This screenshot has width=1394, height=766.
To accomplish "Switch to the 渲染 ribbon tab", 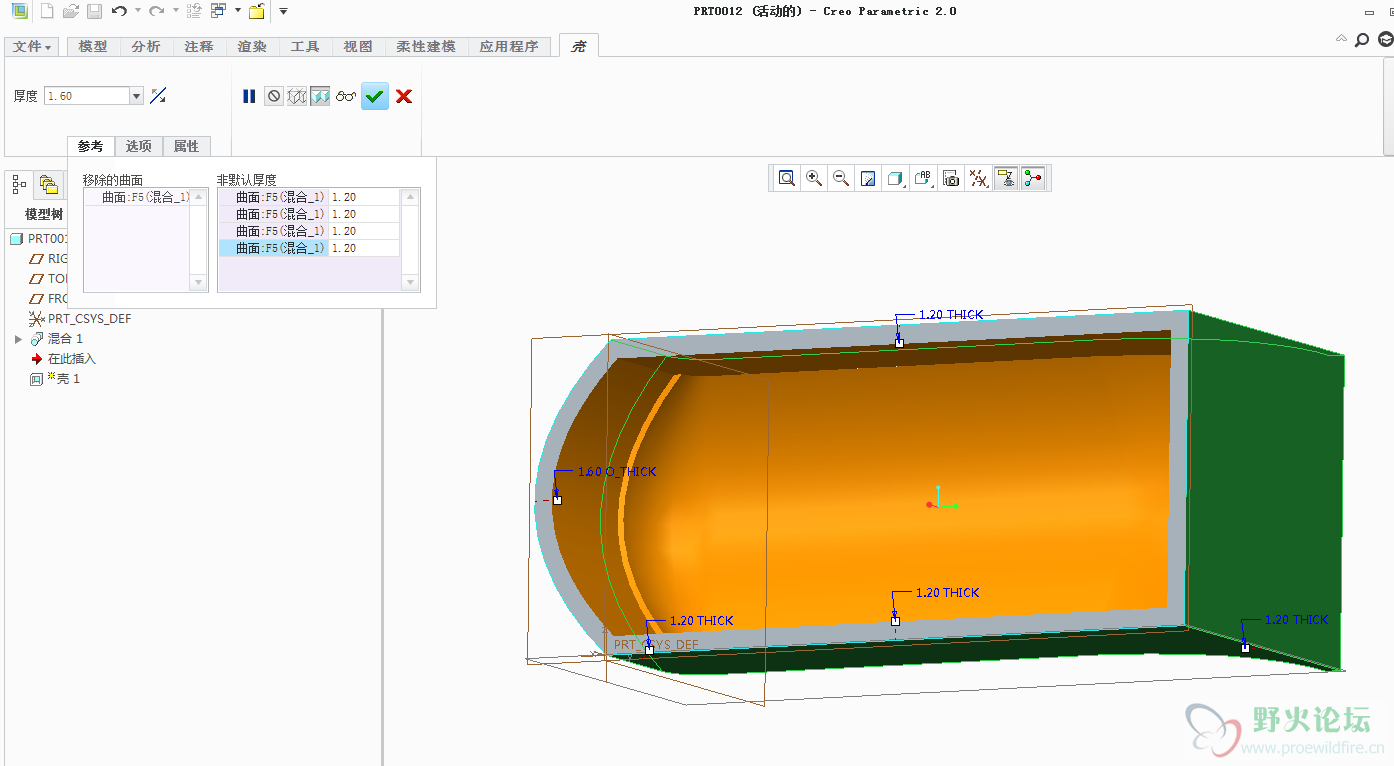I will pyautogui.click(x=252, y=47).
